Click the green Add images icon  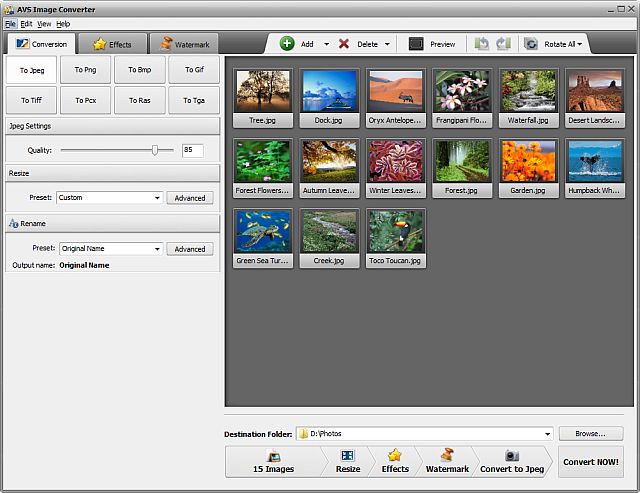click(x=287, y=44)
